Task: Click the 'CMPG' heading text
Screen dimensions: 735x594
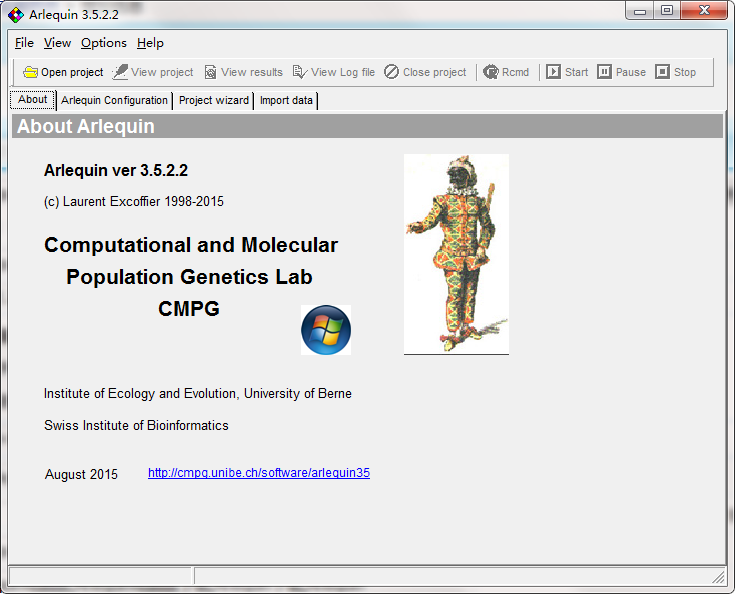Action: tap(189, 308)
